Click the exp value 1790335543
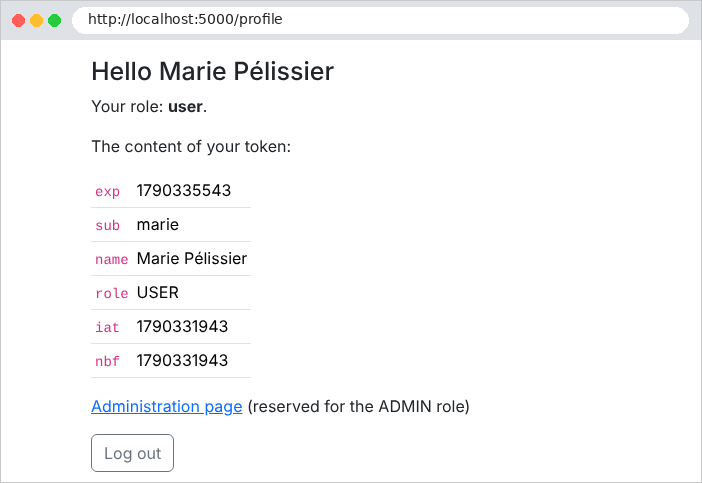Screen dimensions: 702x483 tap(184, 191)
